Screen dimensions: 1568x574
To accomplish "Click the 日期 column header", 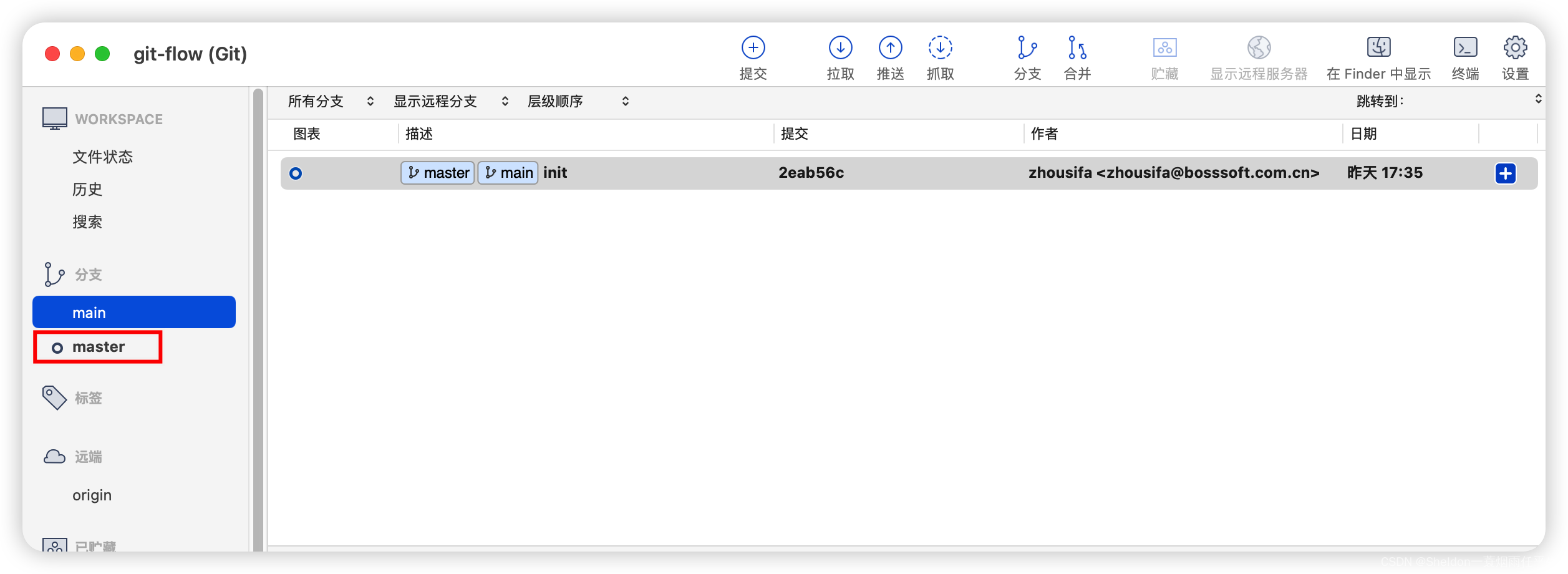I will tap(1363, 134).
